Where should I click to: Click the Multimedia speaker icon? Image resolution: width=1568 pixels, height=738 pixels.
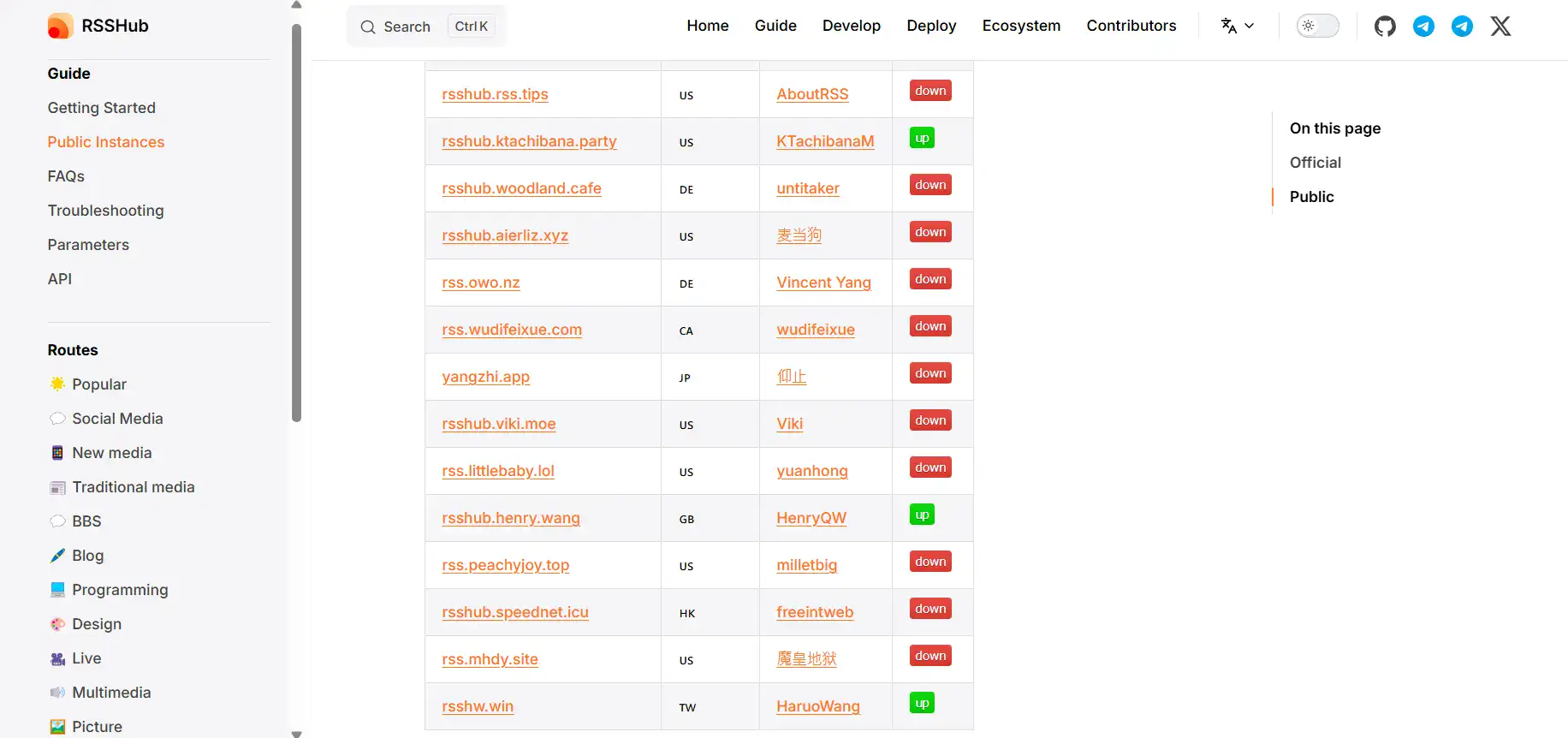pos(57,692)
